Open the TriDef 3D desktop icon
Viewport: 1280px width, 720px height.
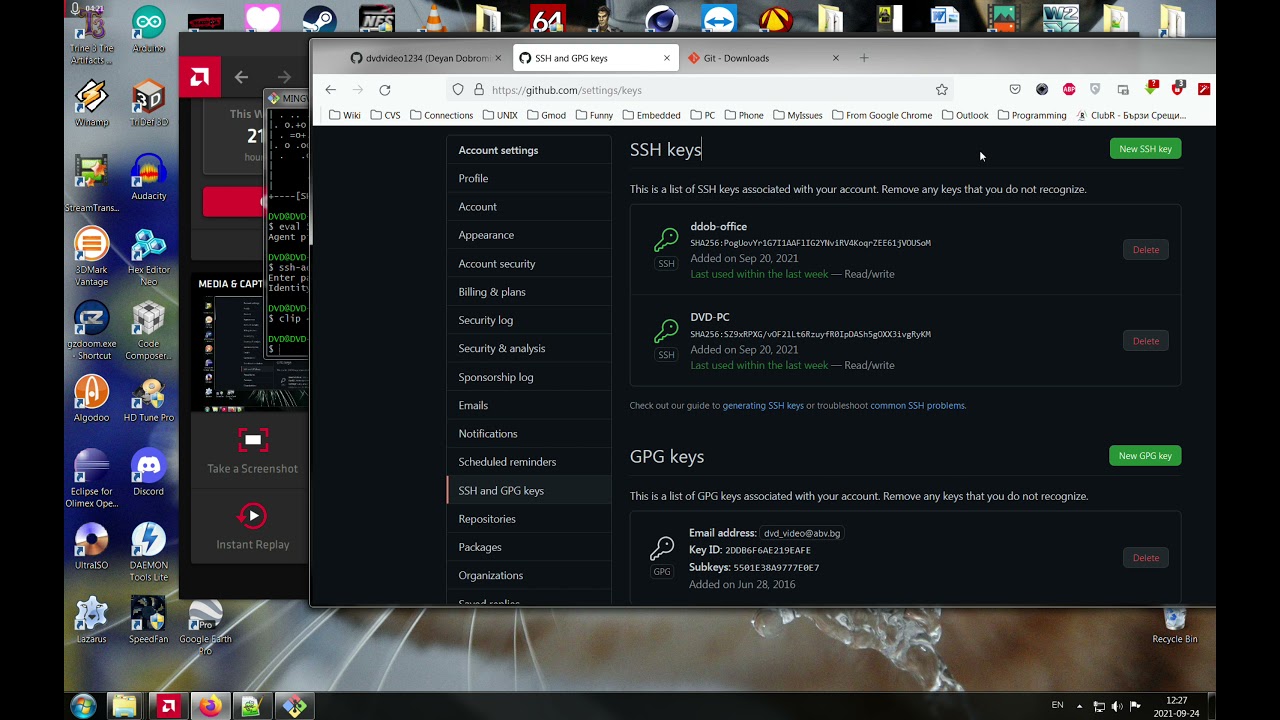coord(148,104)
